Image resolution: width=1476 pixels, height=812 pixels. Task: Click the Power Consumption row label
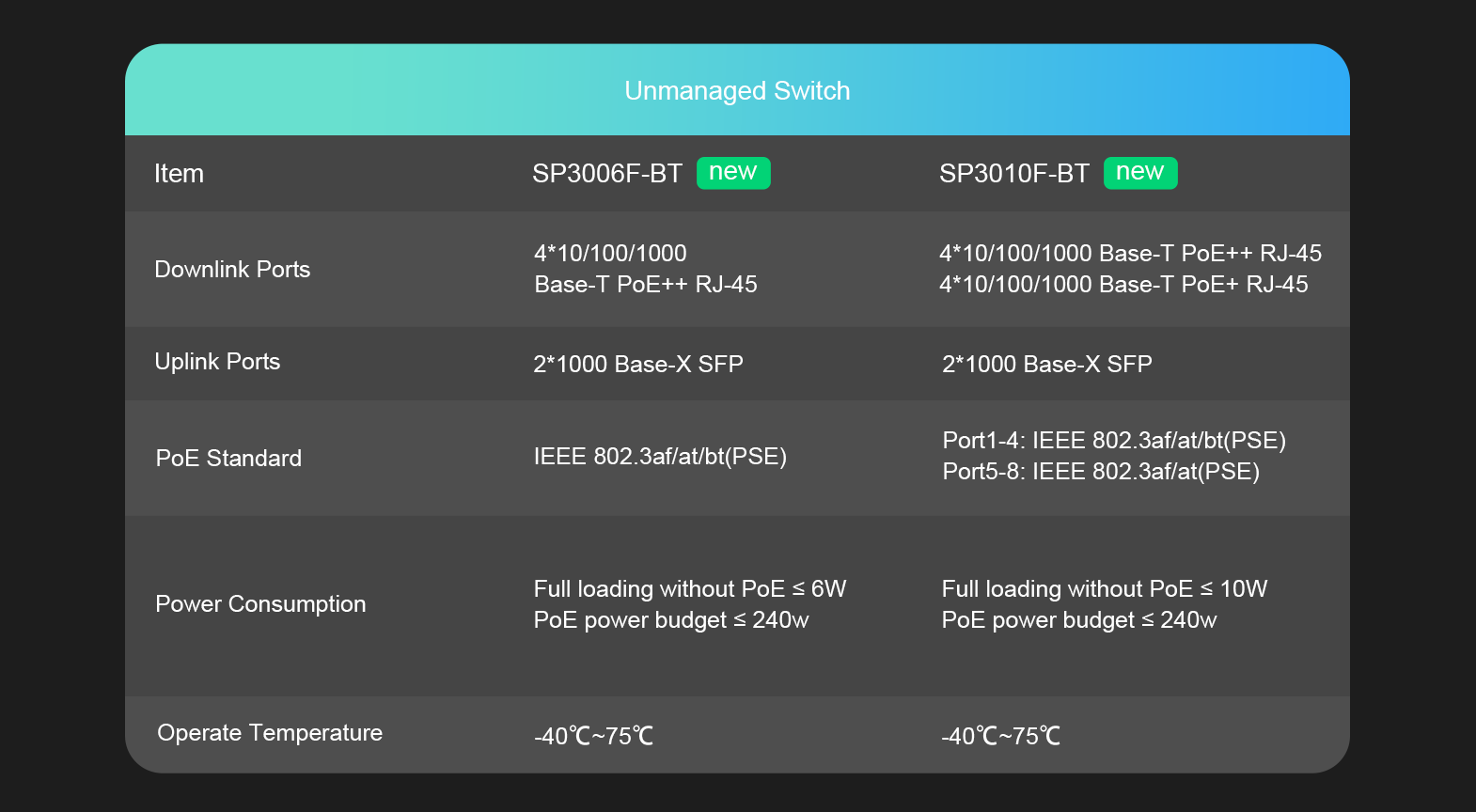260,604
